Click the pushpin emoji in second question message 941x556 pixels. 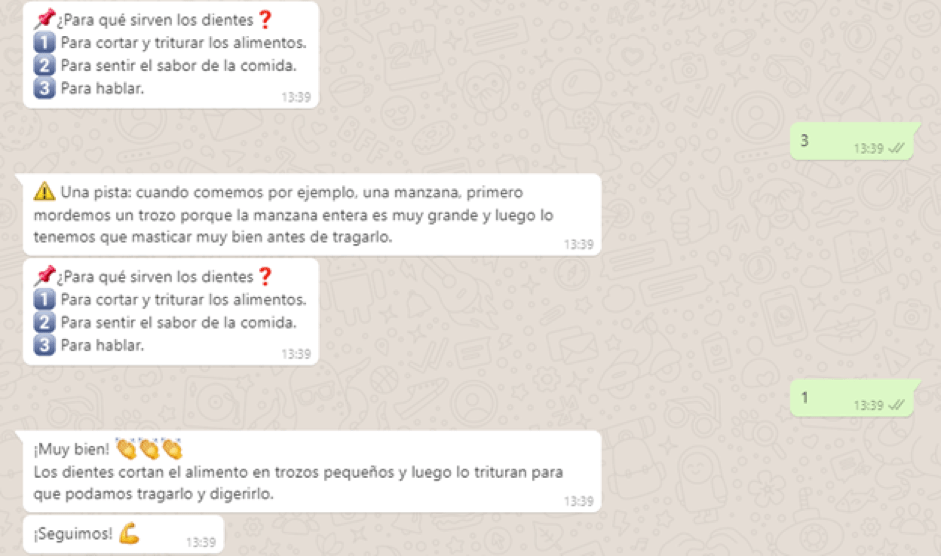tap(44, 276)
